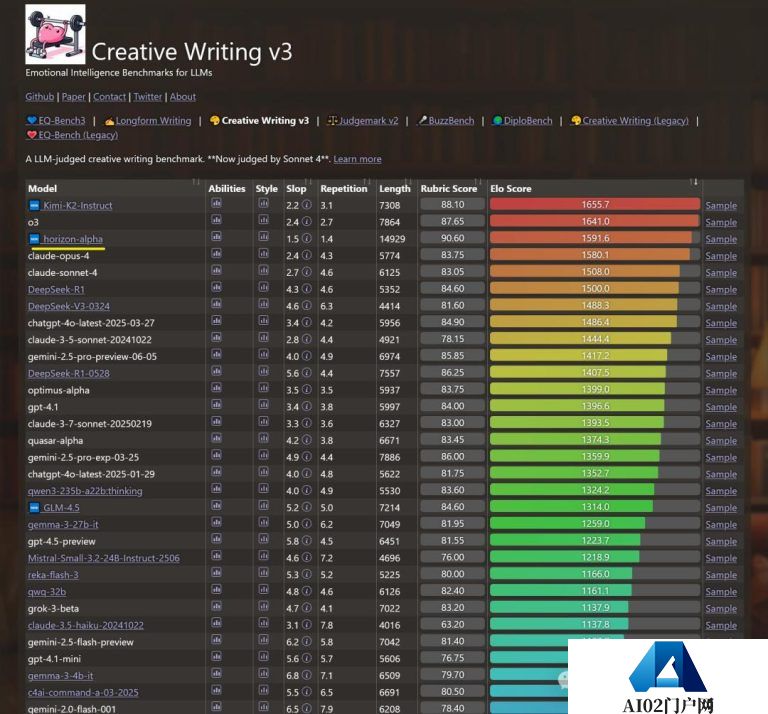Open Abilities chart icon for optimus-alpha

pos(216,388)
